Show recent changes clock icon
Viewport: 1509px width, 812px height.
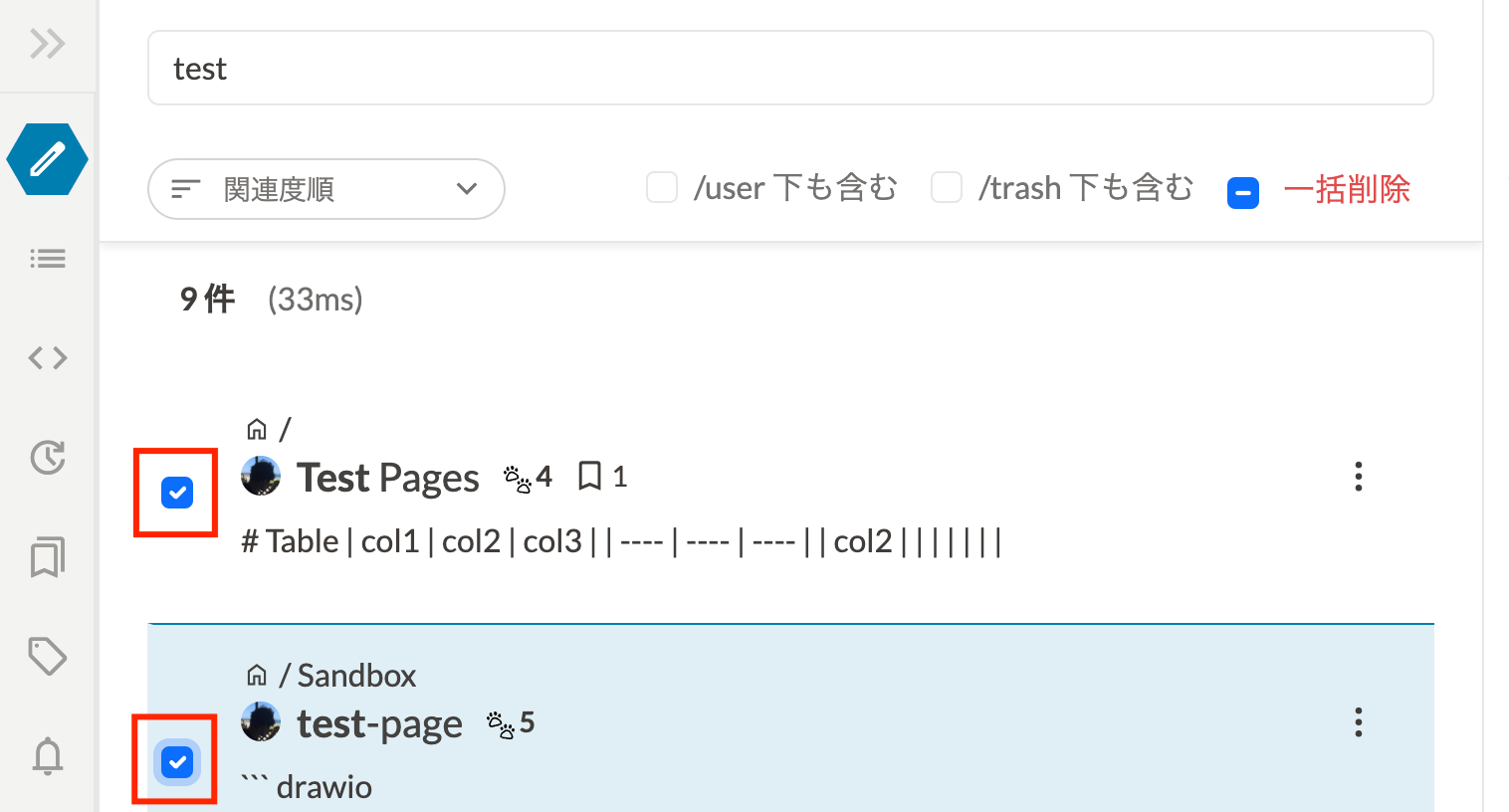[47, 457]
